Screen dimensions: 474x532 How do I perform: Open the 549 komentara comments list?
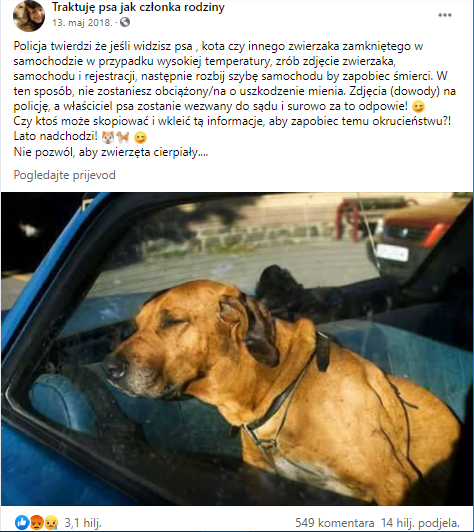pyautogui.click(x=335, y=523)
